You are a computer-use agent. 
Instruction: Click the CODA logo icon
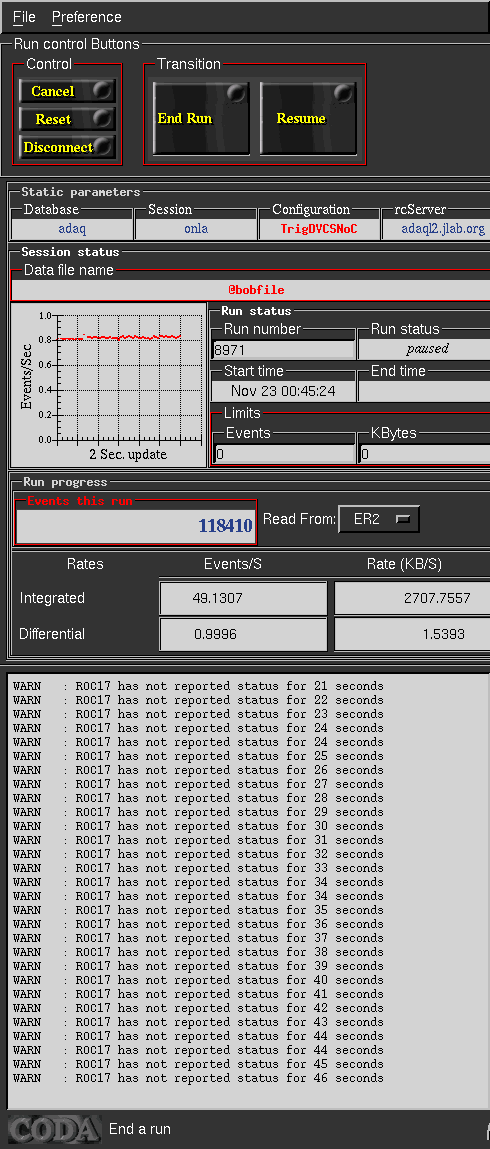coord(54,1129)
